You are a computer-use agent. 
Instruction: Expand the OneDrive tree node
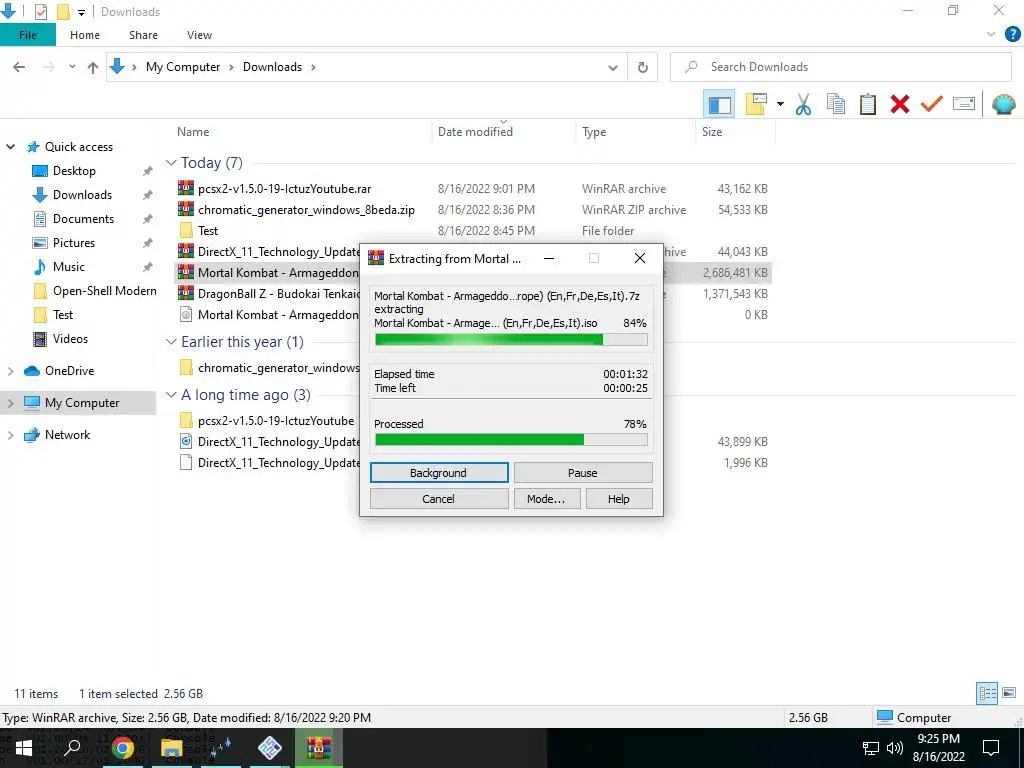coord(10,371)
